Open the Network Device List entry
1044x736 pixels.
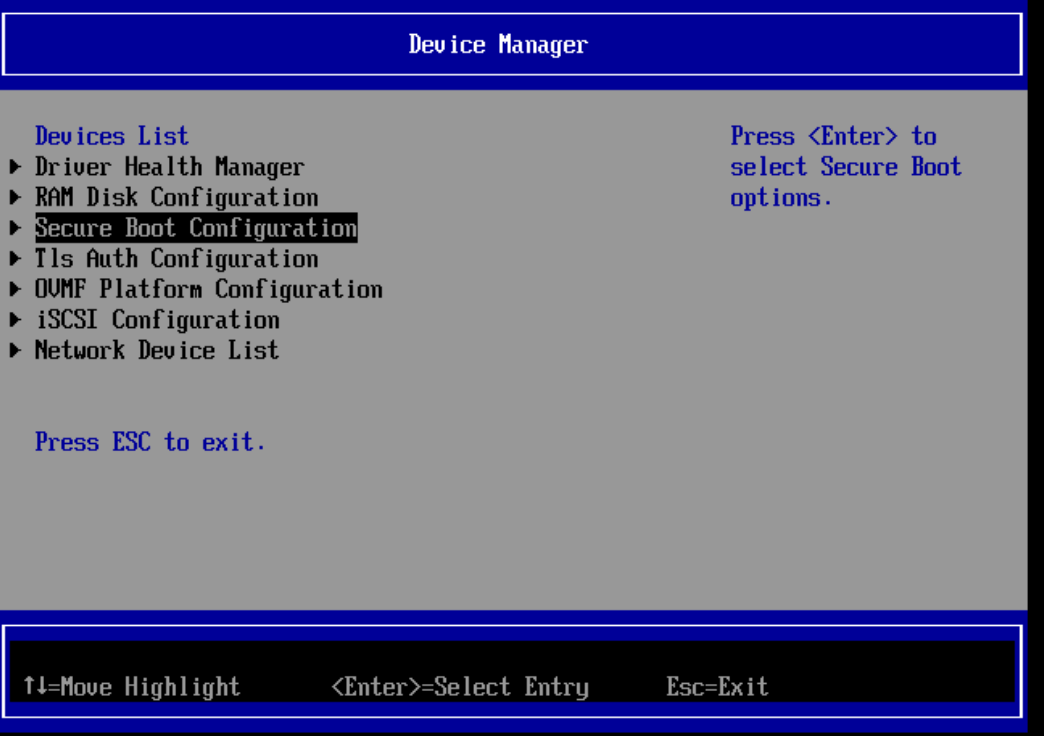click(x=157, y=351)
